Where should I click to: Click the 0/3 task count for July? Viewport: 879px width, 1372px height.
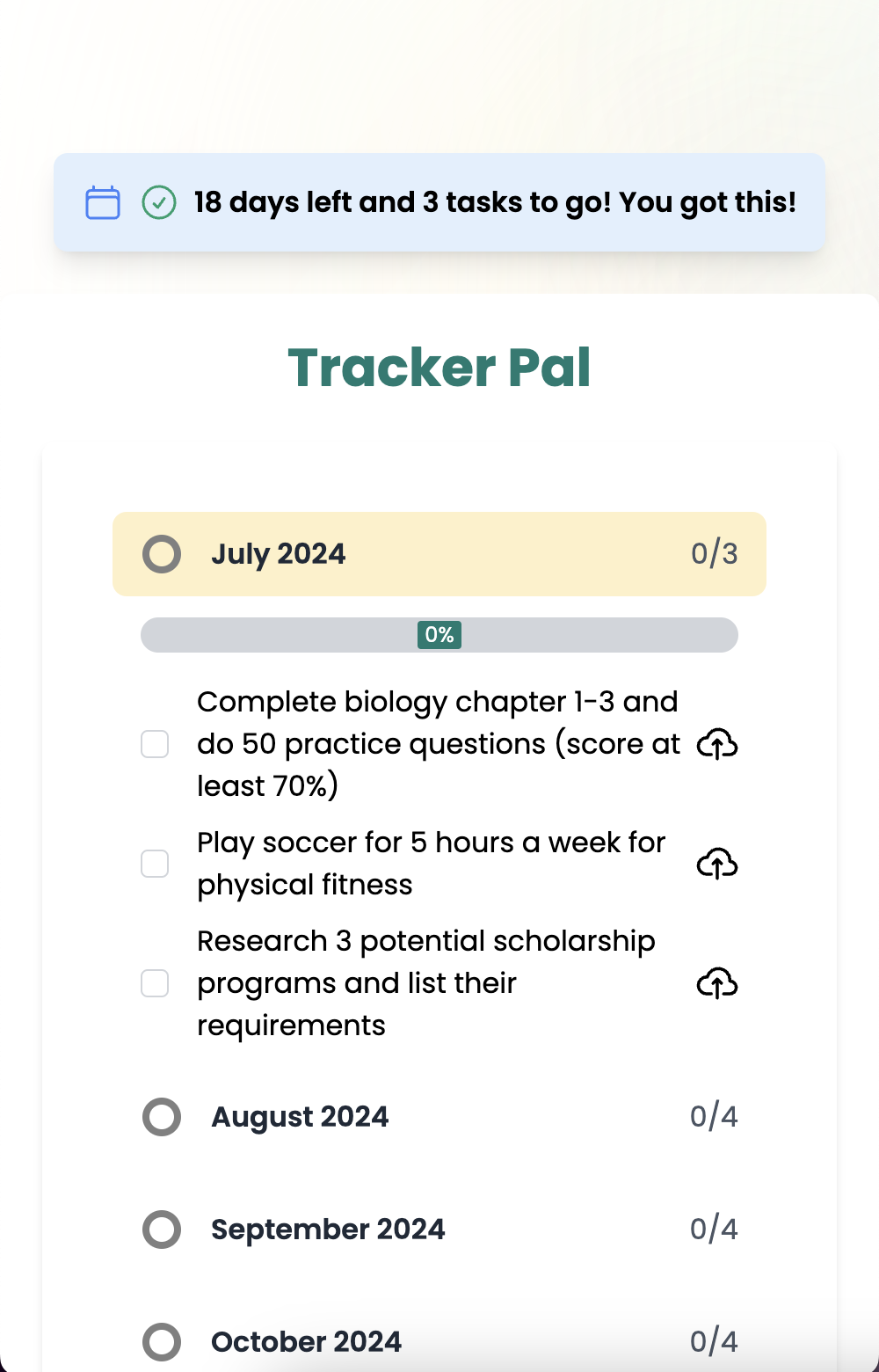[x=714, y=554]
